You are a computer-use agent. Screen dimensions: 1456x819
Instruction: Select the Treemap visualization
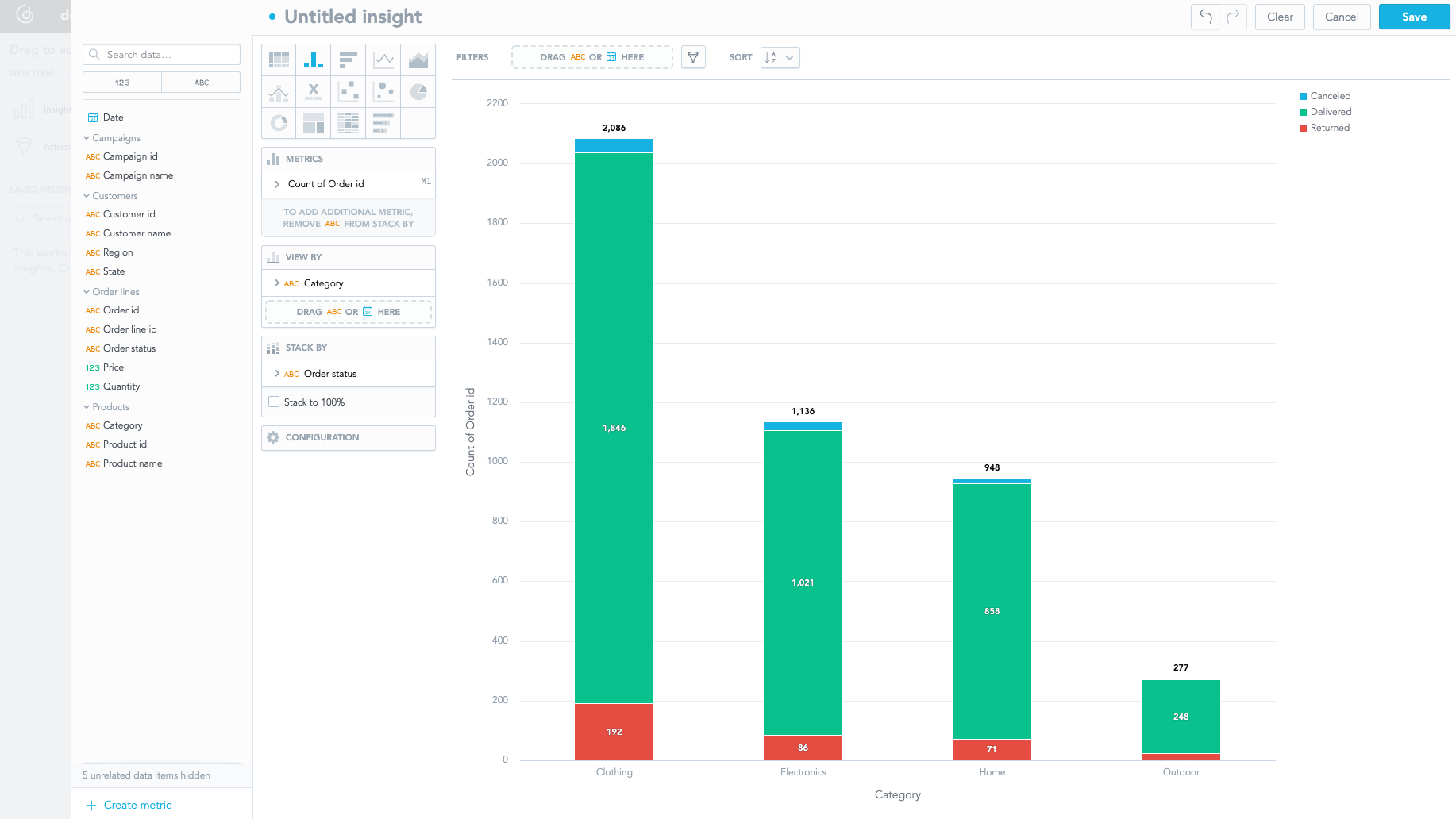314,123
